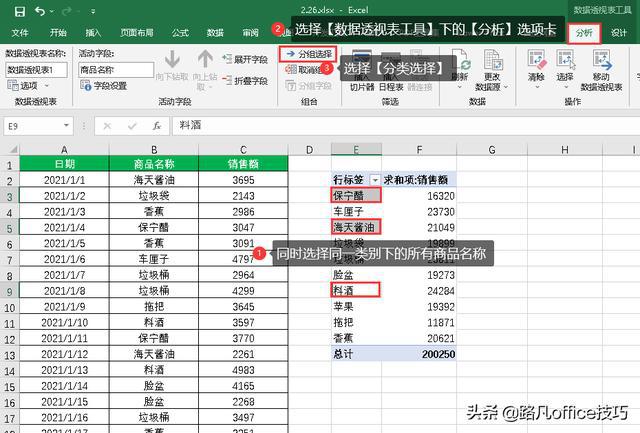Click pivot cell 脸盆

(356, 275)
